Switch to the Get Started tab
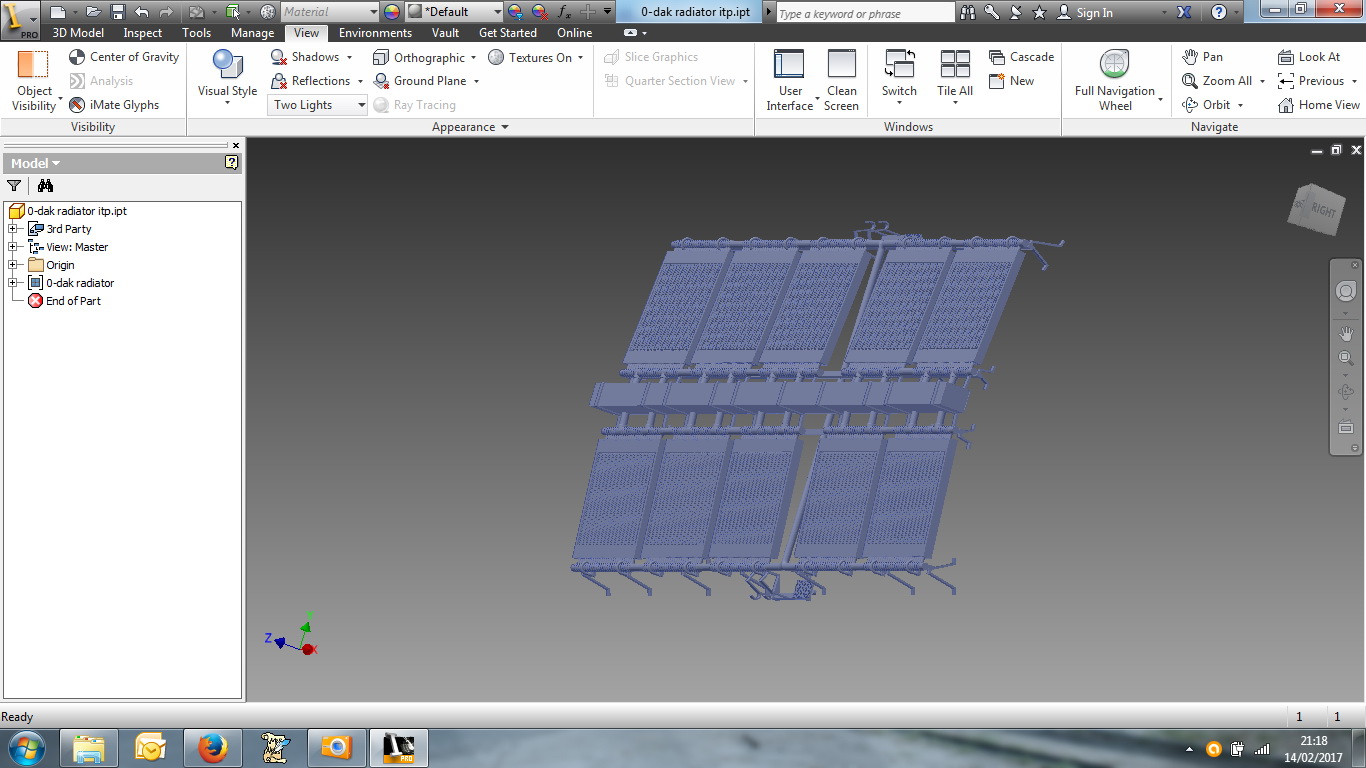This screenshot has height=768, width=1366. click(508, 33)
